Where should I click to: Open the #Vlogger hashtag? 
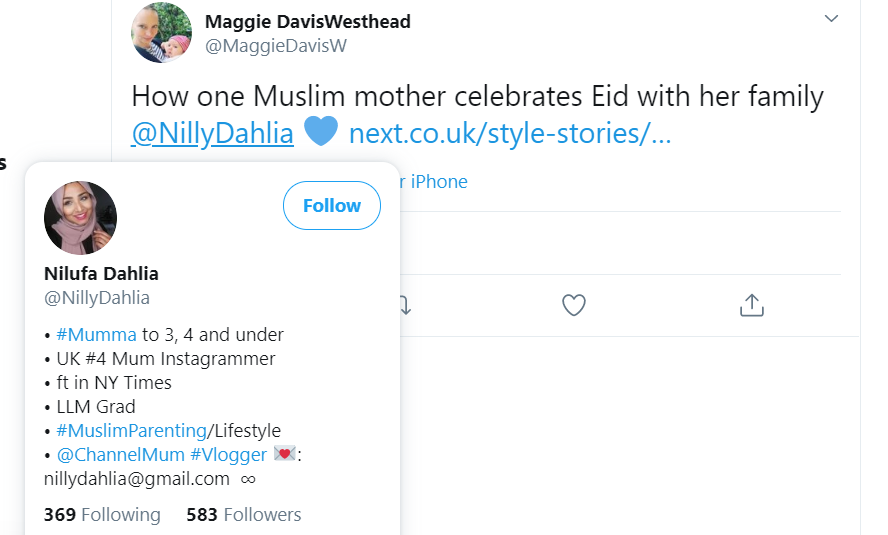[x=228, y=454]
